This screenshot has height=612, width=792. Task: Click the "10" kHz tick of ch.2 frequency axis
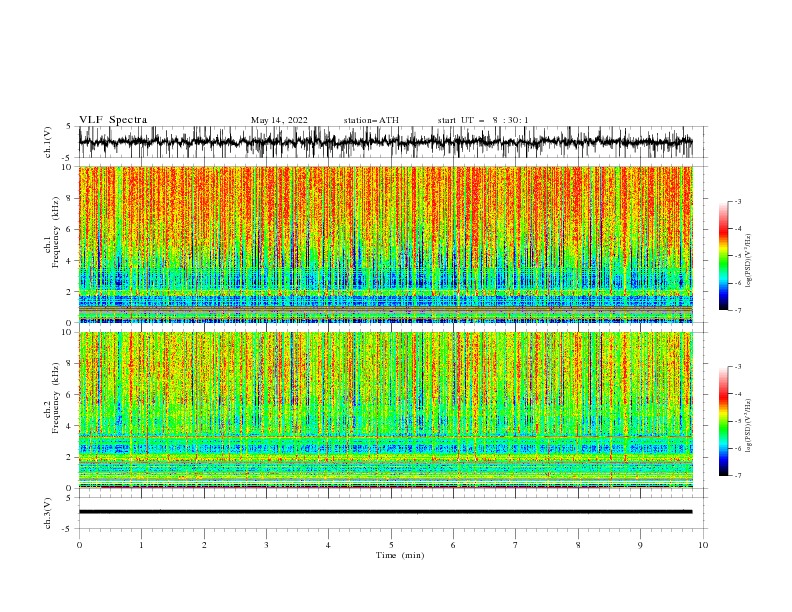[67, 332]
